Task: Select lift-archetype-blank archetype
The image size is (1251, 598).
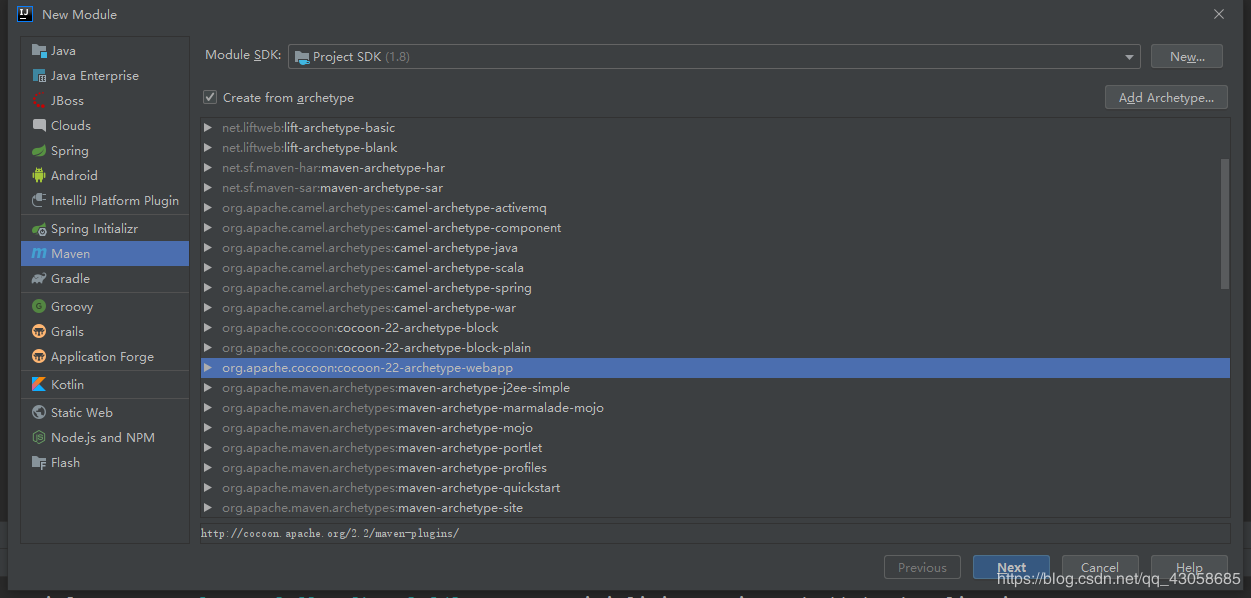Action: tap(715, 148)
